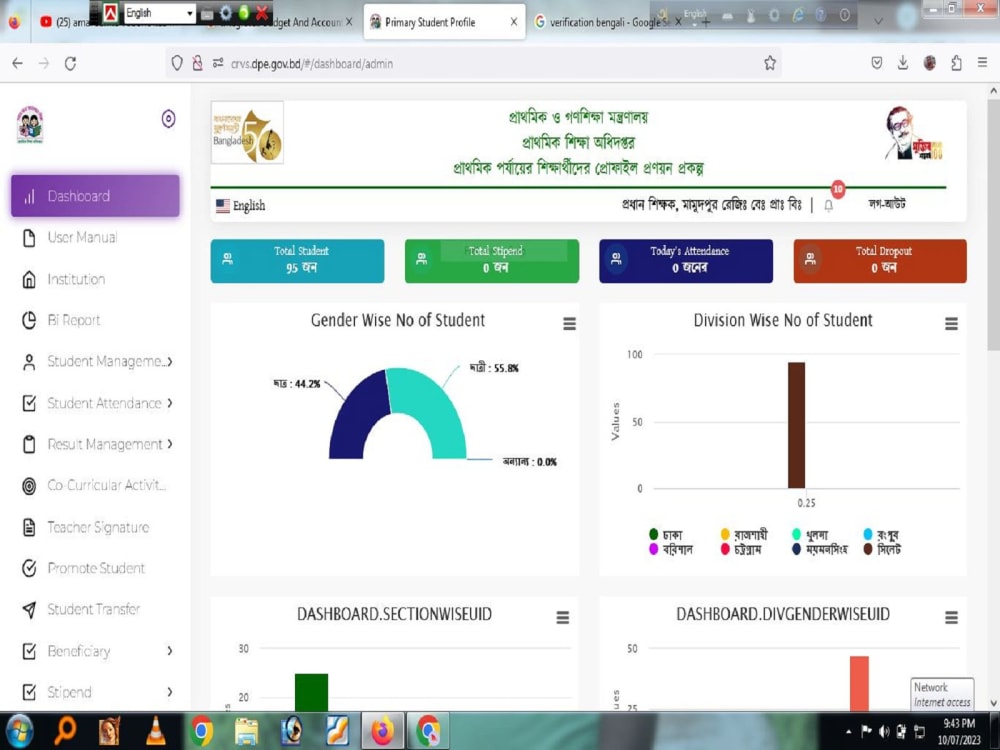
Task: Click the Stipend checkbox icon
Action: point(29,692)
